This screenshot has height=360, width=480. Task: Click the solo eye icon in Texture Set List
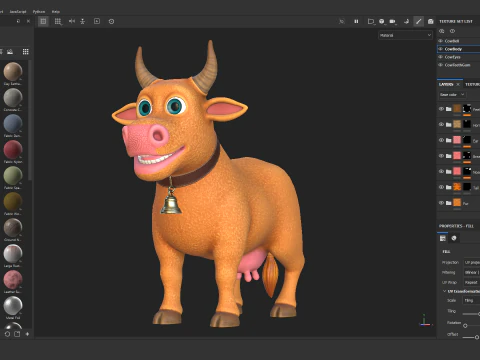click(452, 31)
